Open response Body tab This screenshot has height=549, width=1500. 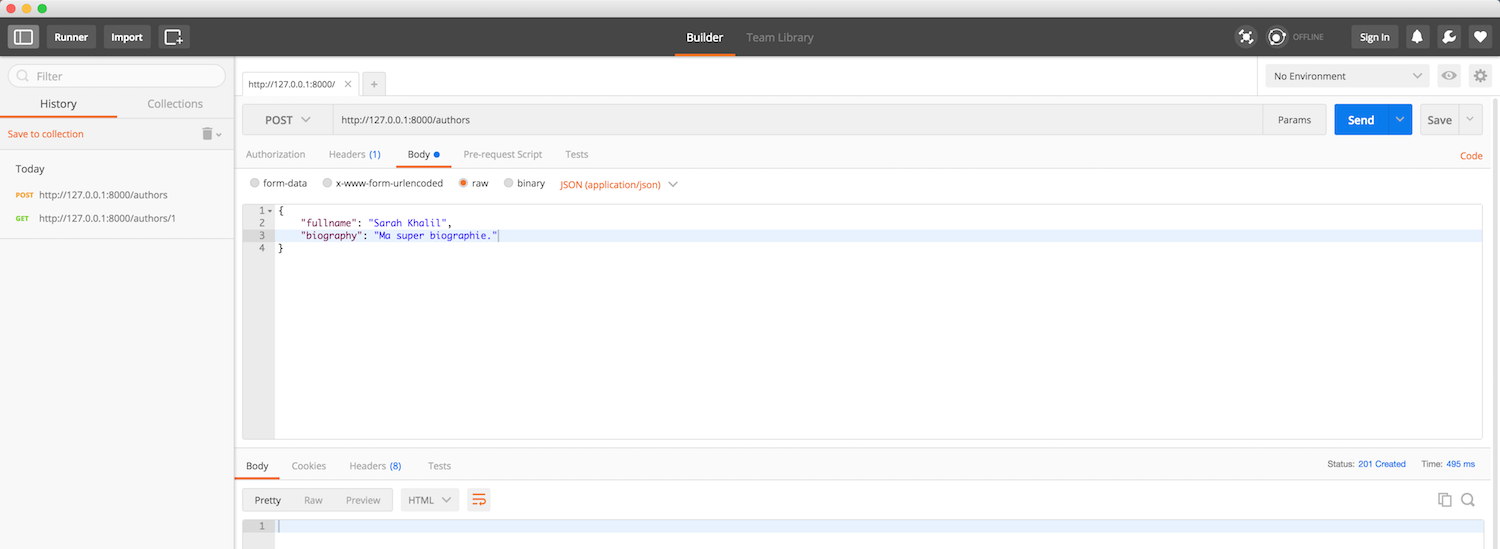coord(257,466)
